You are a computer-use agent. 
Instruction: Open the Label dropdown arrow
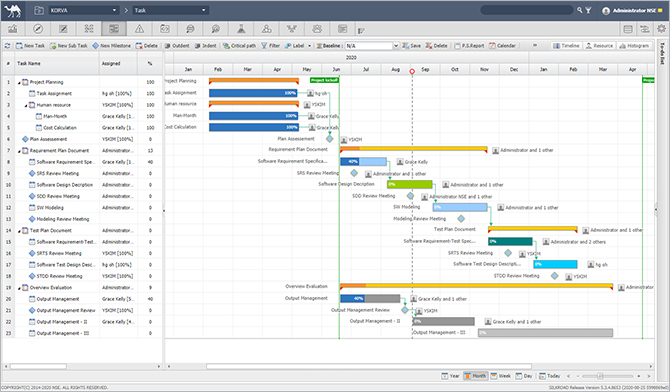[x=309, y=46]
